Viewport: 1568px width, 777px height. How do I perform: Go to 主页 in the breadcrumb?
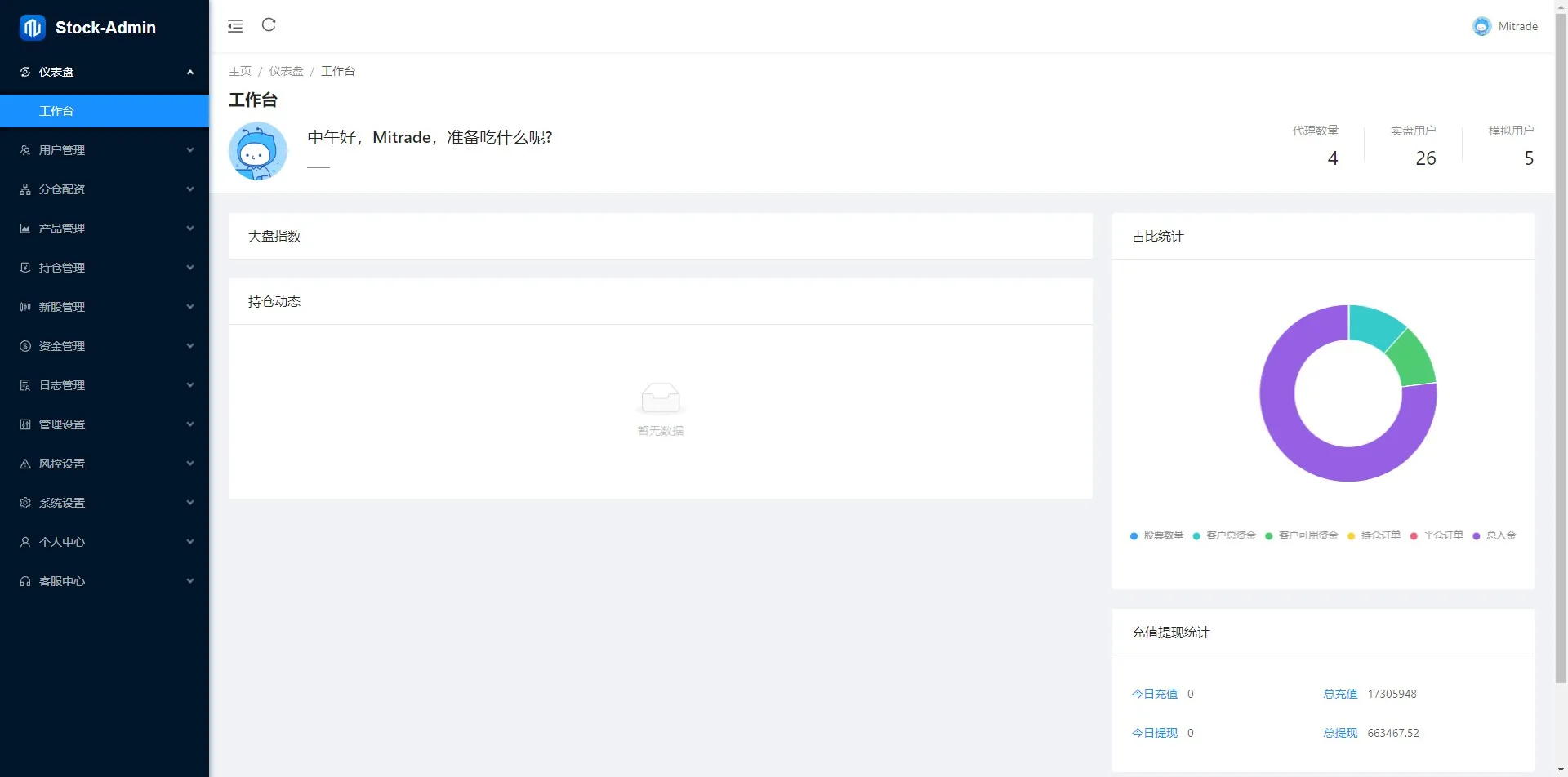(240, 71)
